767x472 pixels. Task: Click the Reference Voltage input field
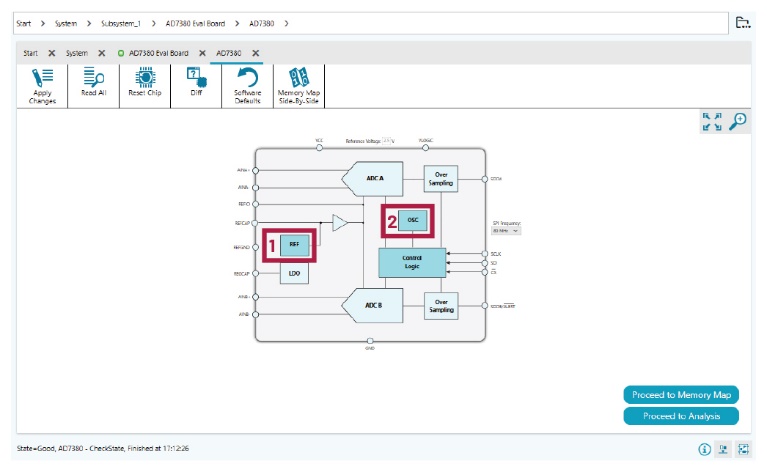(x=386, y=140)
